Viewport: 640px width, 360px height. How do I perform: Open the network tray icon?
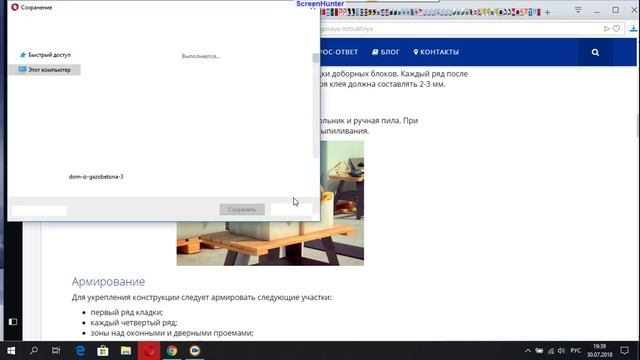point(551,351)
